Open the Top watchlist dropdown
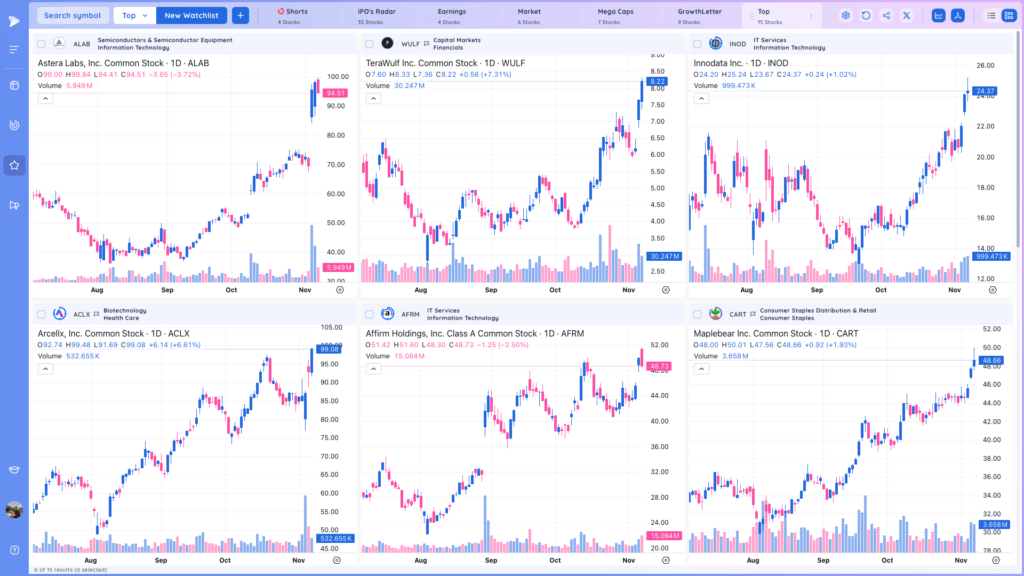This screenshot has width=1024, height=576. (x=135, y=15)
